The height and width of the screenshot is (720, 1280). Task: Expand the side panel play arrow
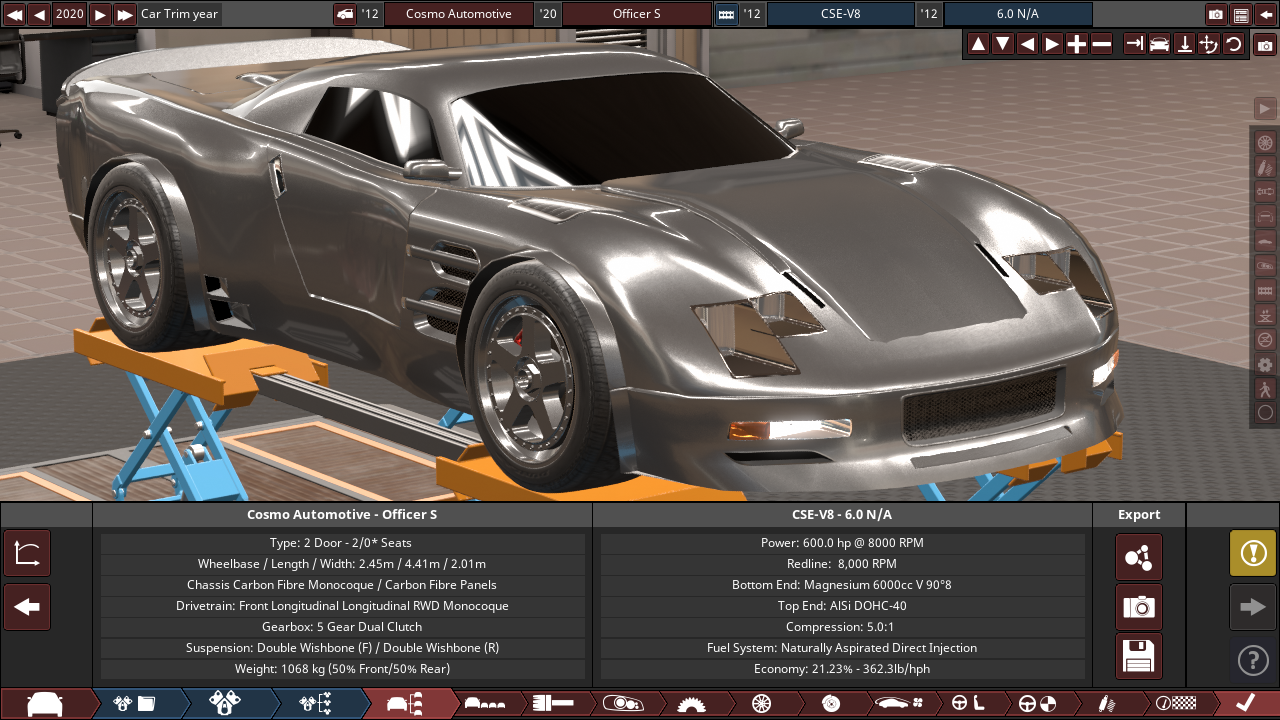[x=1265, y=108]
